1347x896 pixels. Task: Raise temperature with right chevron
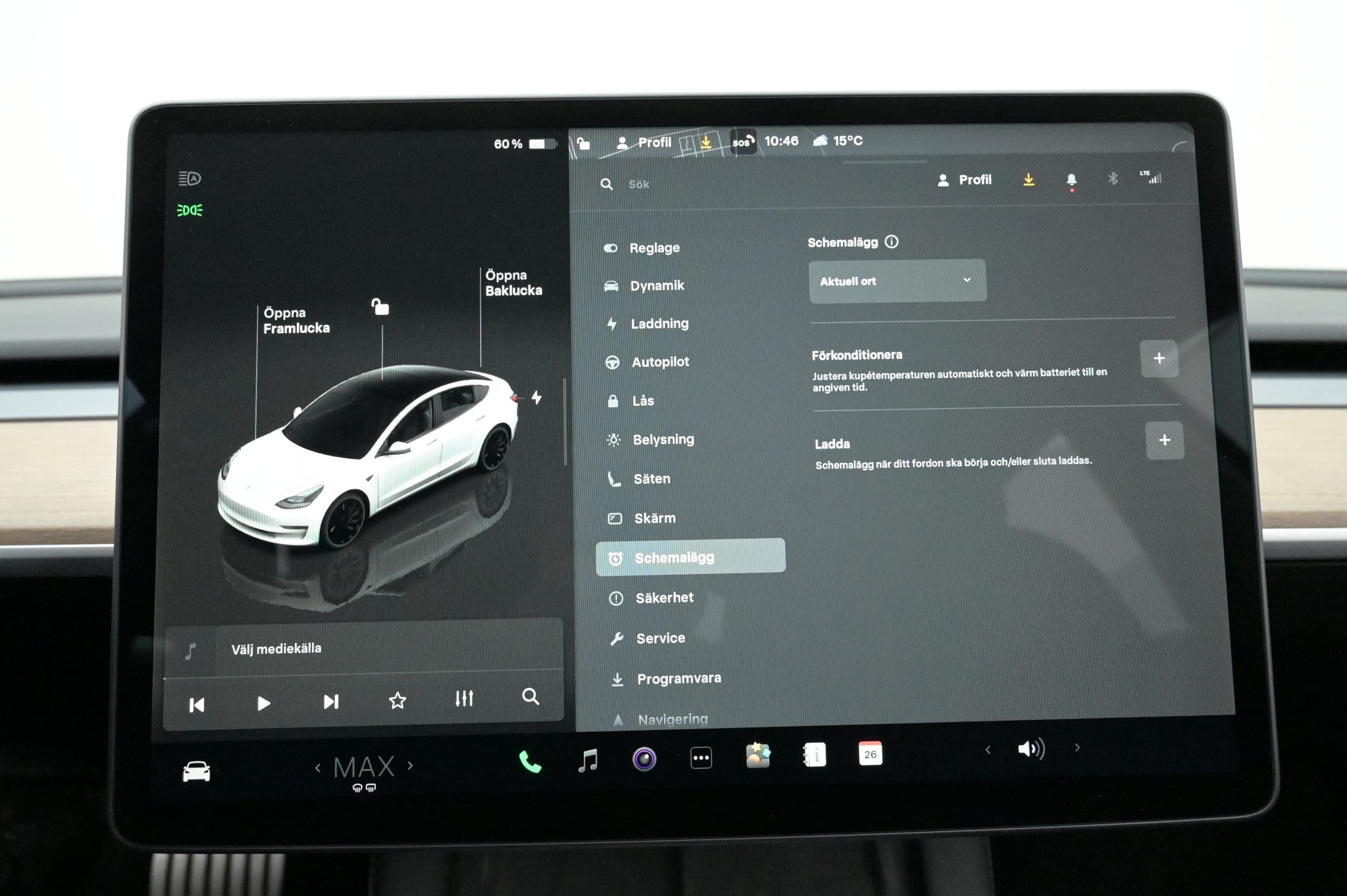pyautogui.click(x=411, y=766)
